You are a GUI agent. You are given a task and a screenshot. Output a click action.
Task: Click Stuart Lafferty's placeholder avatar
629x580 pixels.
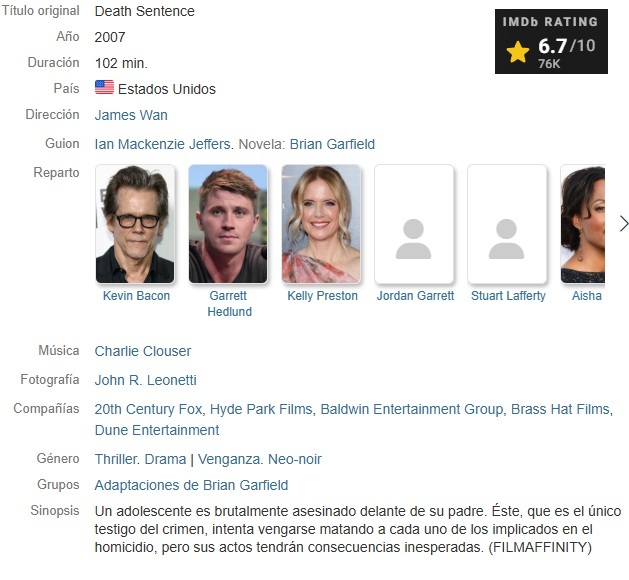pyautogui.click(x=507, y=224)
